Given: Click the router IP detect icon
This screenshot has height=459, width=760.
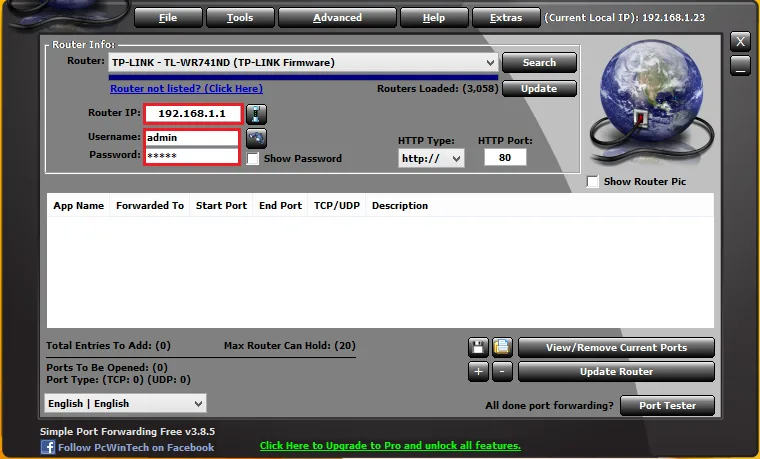Looking at the screenshot, I should [256, 114].
